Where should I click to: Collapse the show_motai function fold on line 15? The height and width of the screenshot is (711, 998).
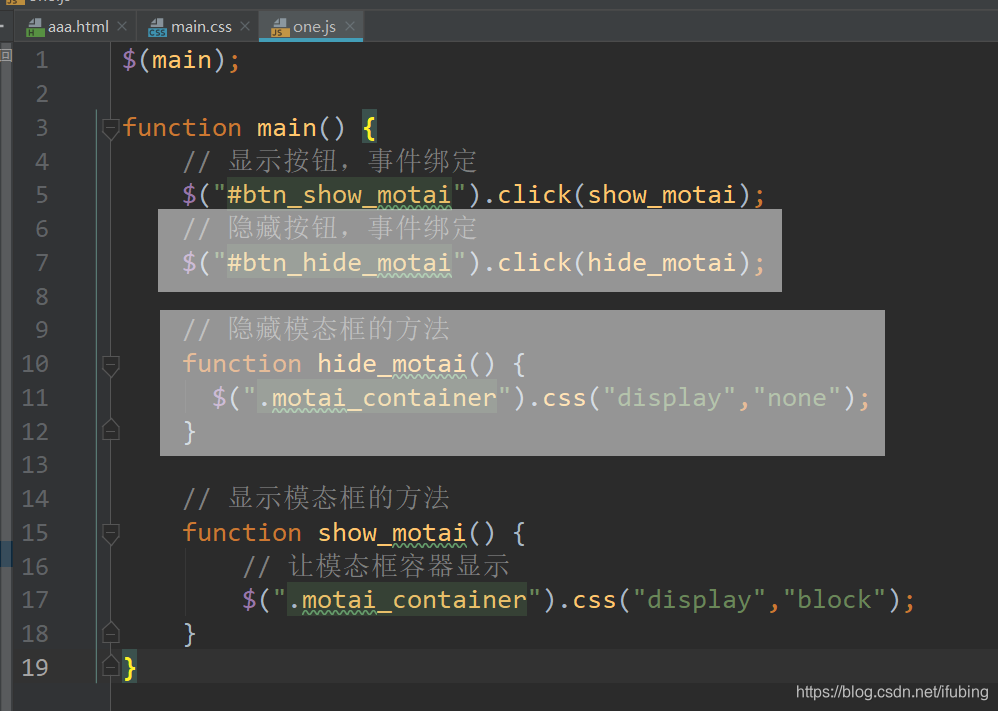point(111,533)
